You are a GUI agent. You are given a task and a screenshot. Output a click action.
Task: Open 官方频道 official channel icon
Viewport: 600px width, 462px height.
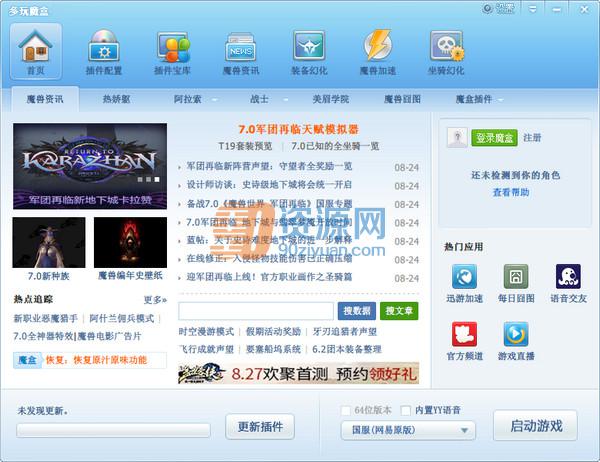[x=465, y=334]
